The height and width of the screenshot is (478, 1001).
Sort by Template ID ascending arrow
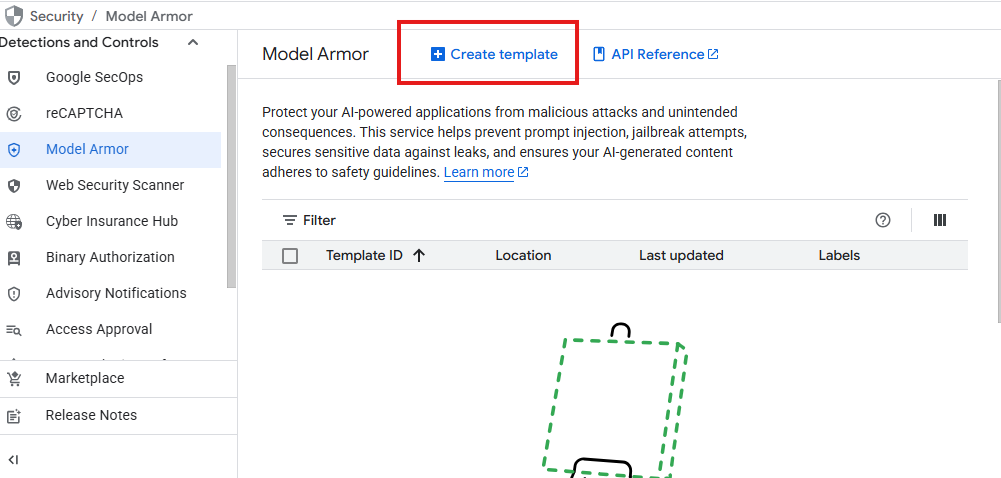point(419,256)
